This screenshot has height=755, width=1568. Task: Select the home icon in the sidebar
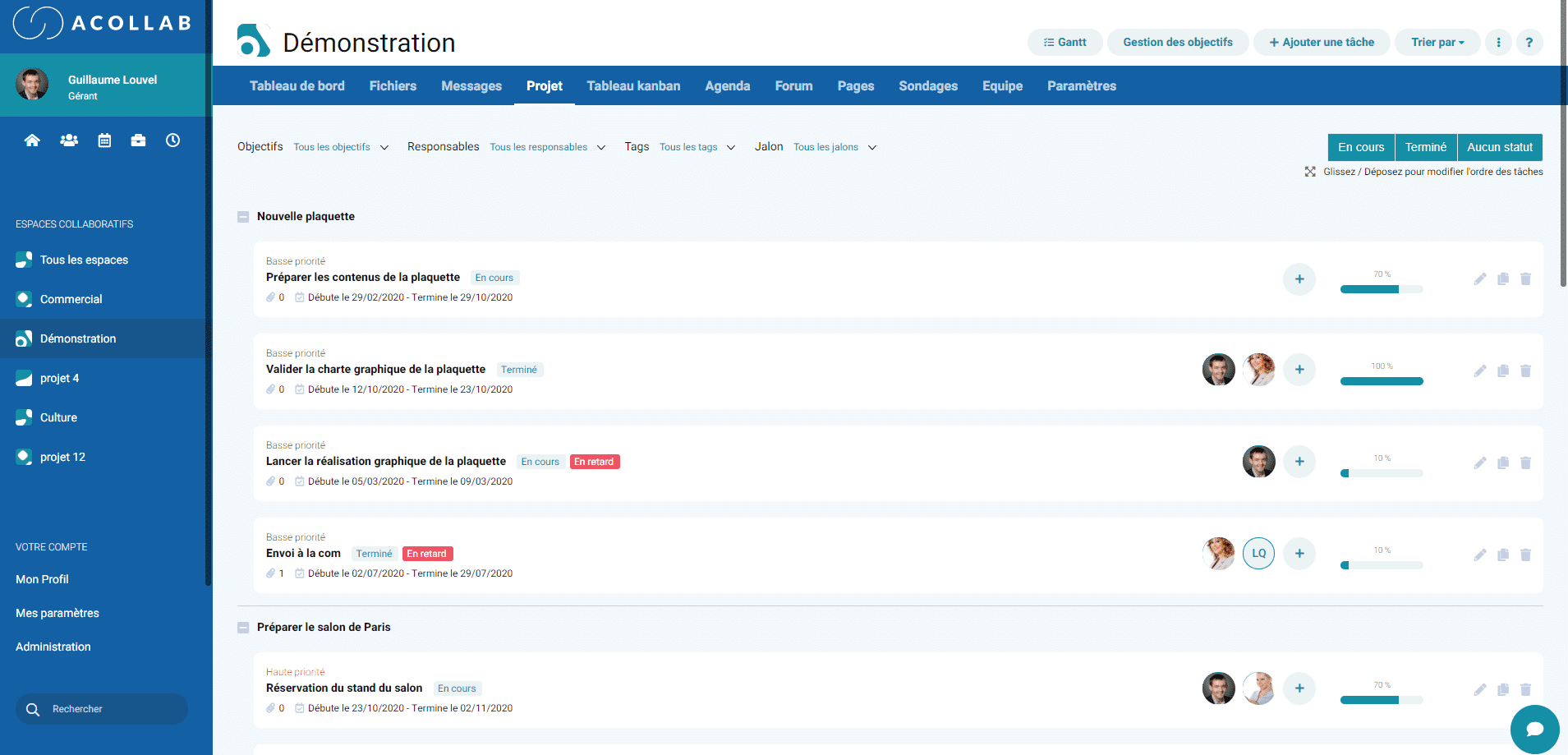(x=32, y=140)
